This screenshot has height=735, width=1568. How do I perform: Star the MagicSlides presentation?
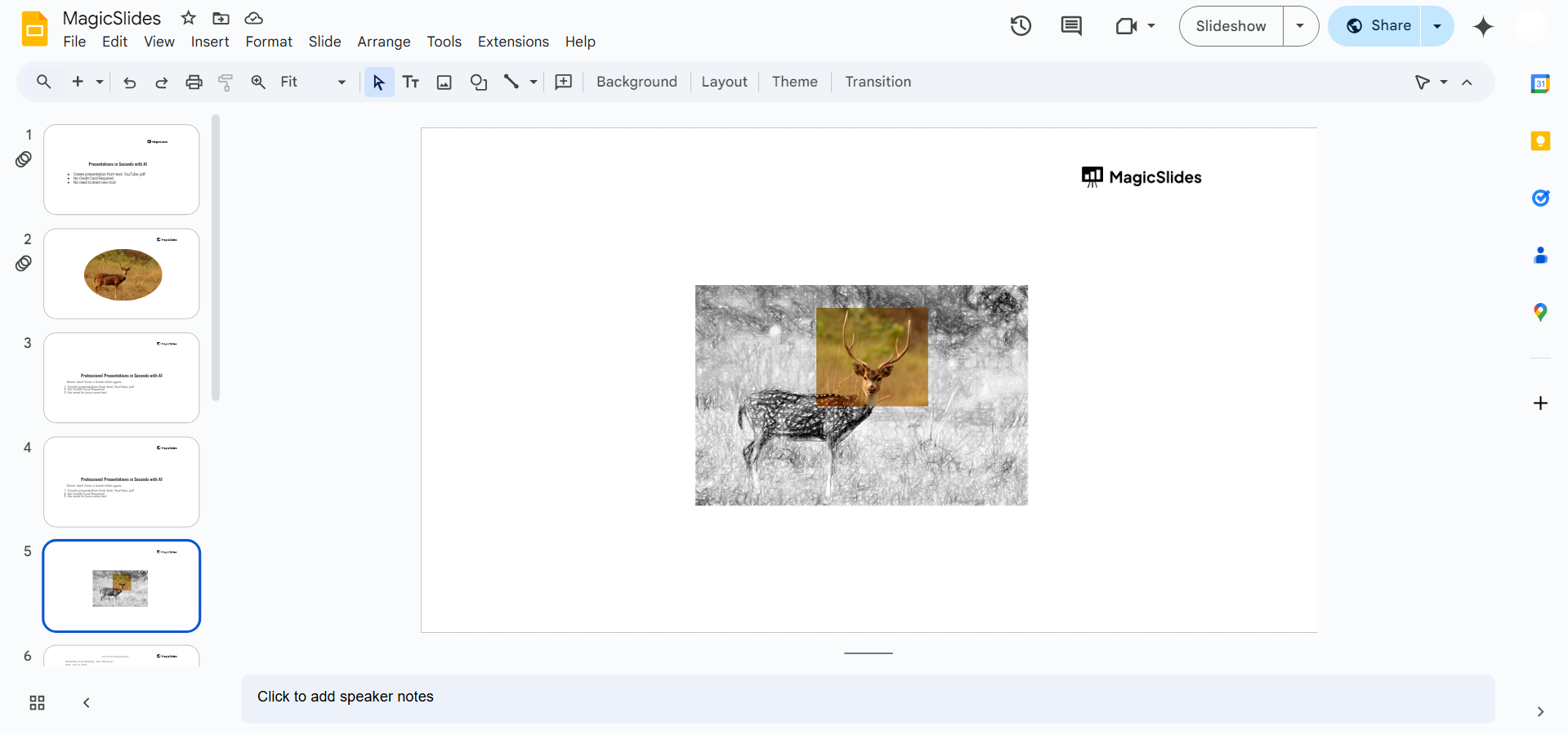pos(187,17)
